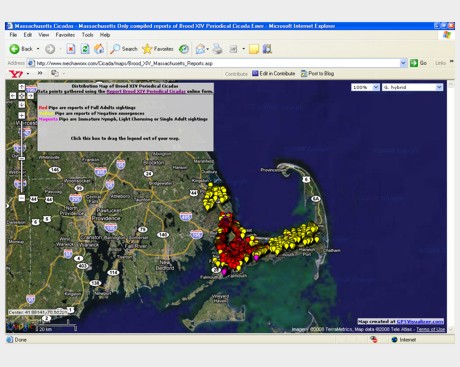Open the GPSVisualizer.com link
Image resolution: width=460 pixels, height=367 pixels.
click(420, 322)
